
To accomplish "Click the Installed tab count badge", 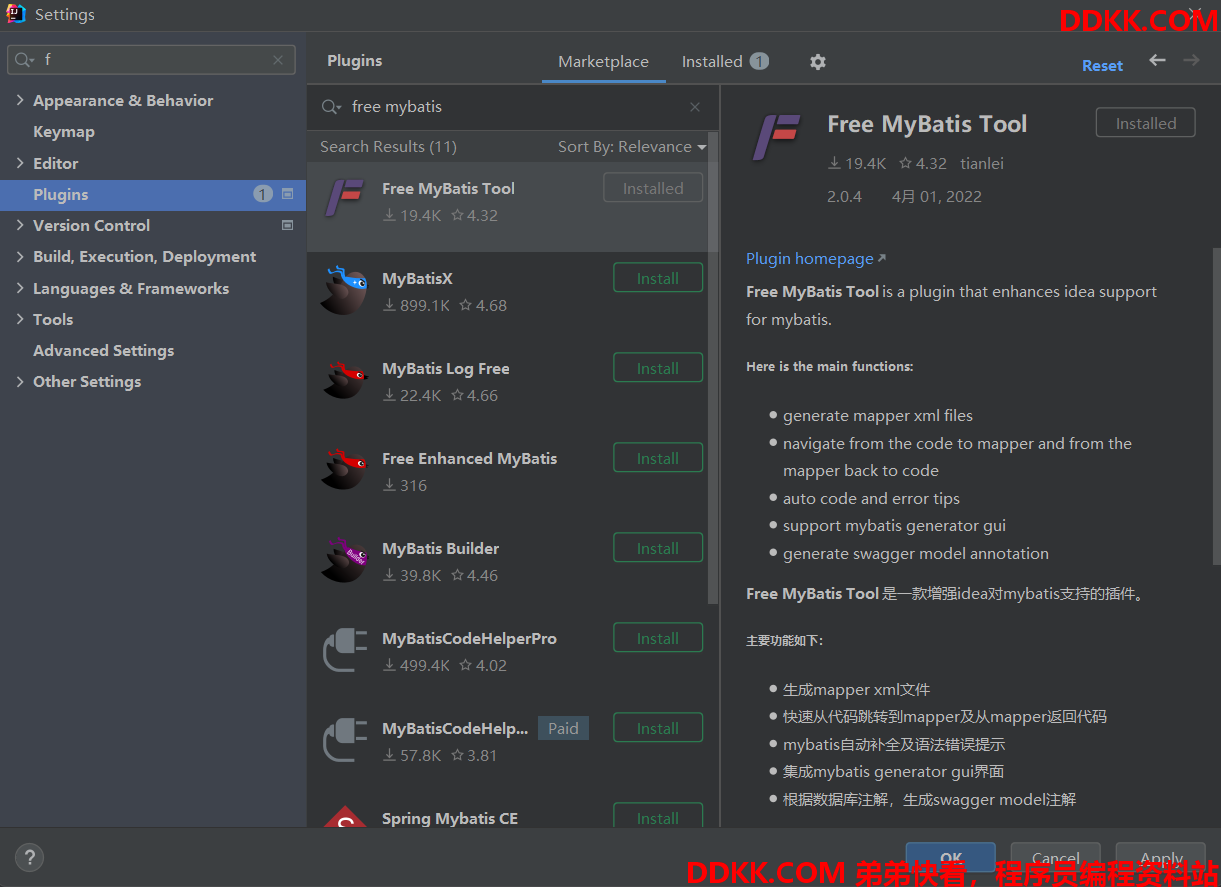I will pos(760,61).
